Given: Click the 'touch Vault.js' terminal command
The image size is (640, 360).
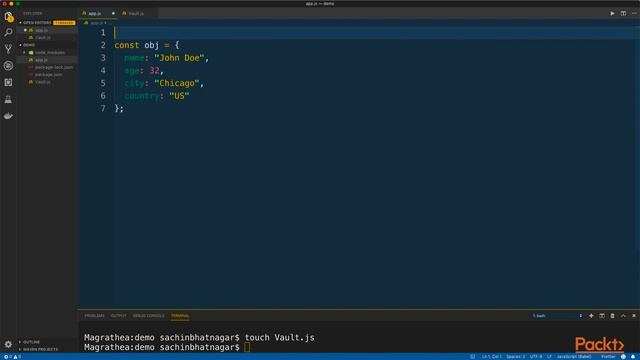Looking at the screenshot, I should point(280,338).
